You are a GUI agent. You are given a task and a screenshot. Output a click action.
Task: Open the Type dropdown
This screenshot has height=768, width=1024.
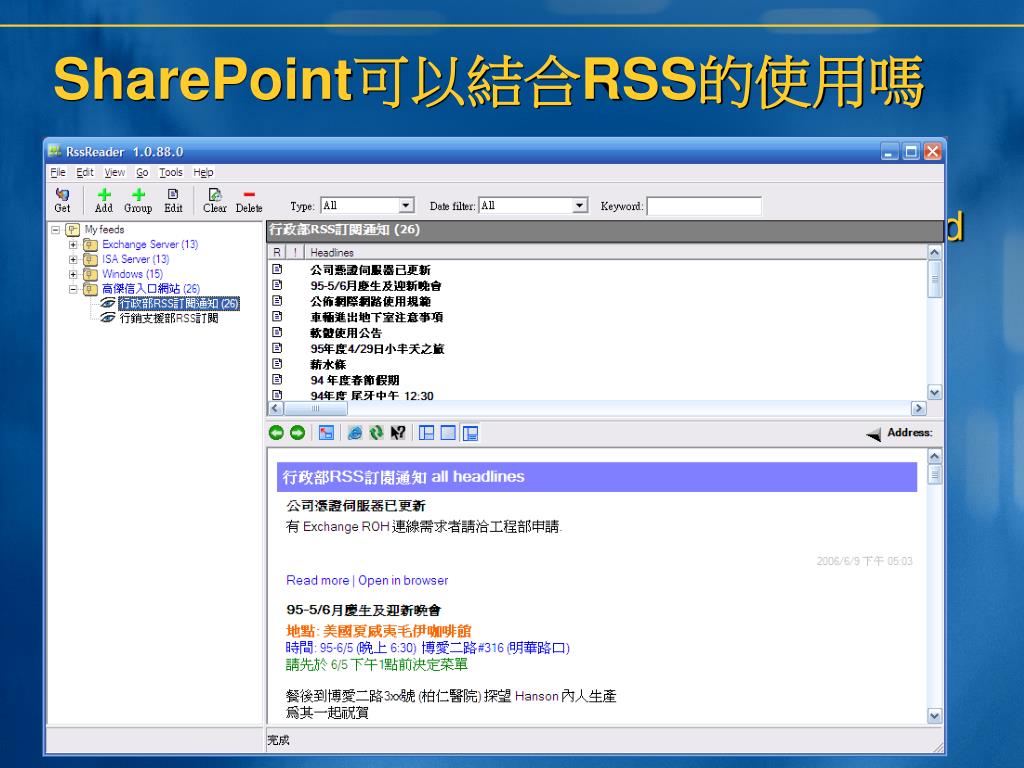coord(406,206)
